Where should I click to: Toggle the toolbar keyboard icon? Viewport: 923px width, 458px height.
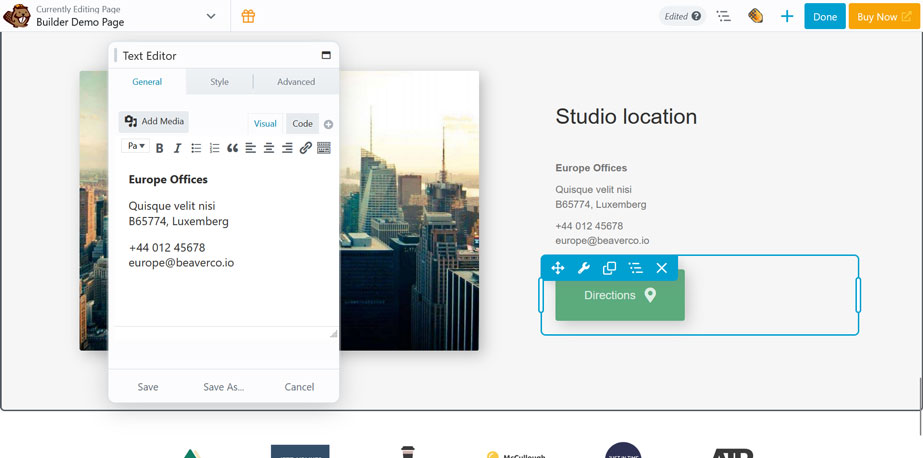(324, 148)
